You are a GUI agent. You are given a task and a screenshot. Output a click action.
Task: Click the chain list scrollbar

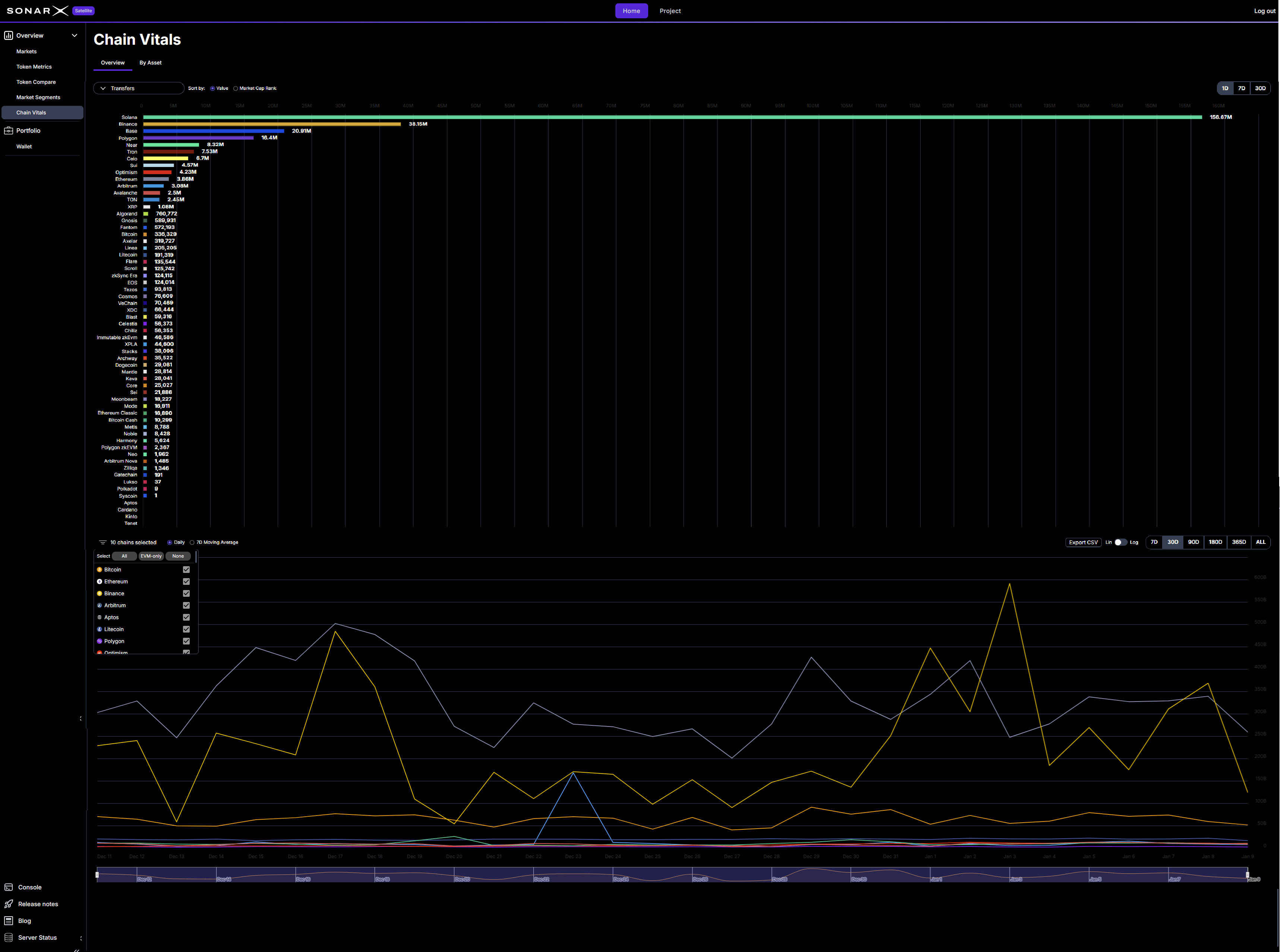pyautogui.click(x=196, y=557)
